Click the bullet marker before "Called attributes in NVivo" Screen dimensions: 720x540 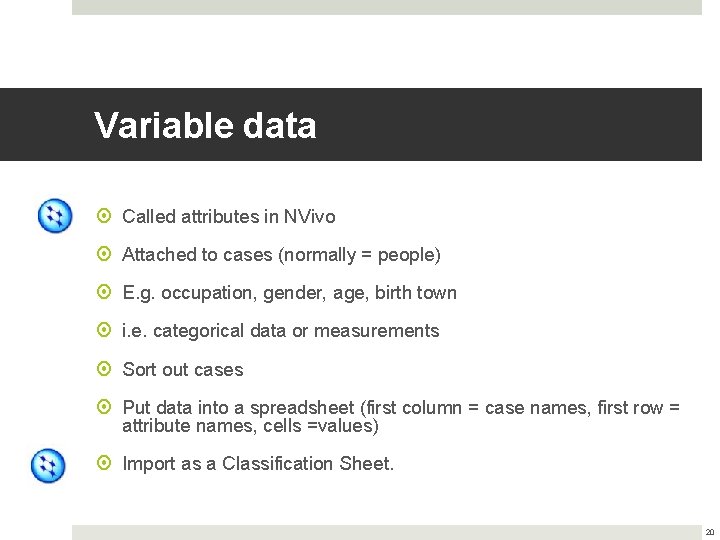coord(105,217)
